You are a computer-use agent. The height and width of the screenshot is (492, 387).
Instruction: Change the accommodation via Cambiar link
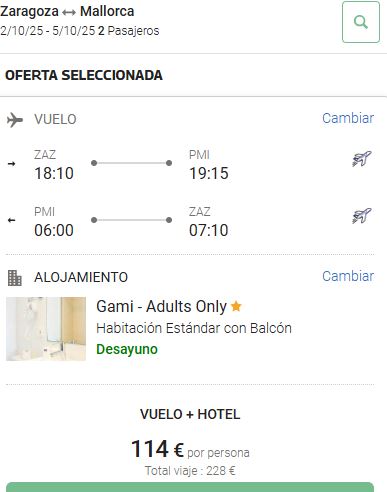coord(348,276)
